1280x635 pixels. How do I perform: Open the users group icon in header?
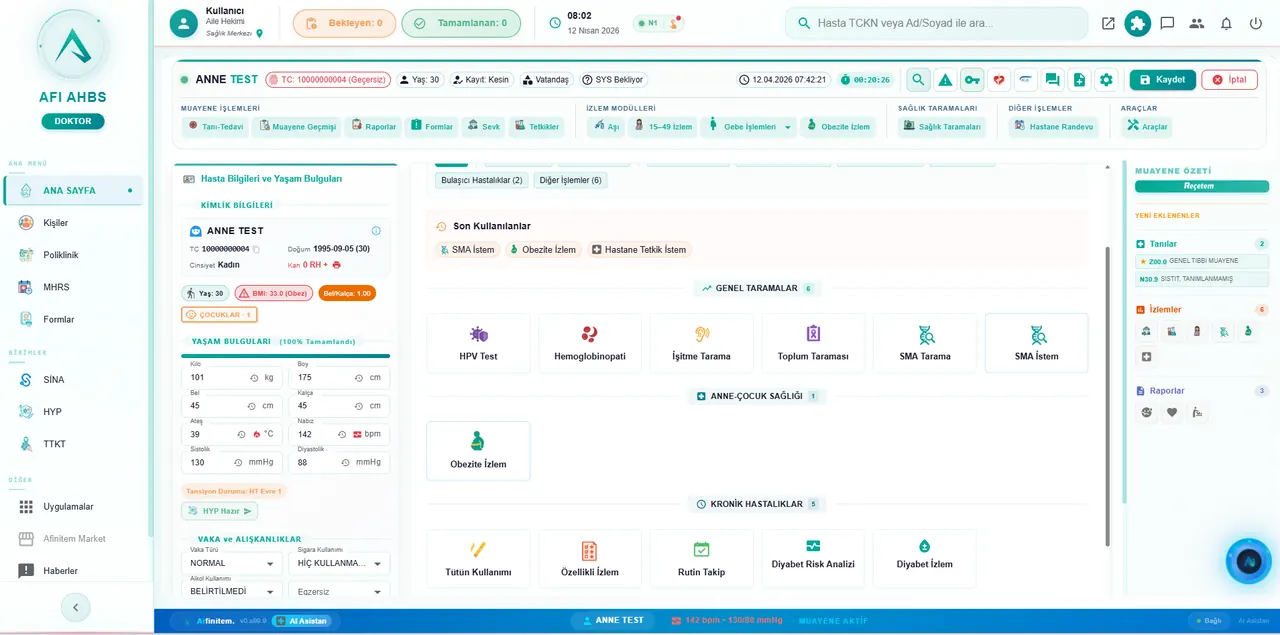point(1197,23)
